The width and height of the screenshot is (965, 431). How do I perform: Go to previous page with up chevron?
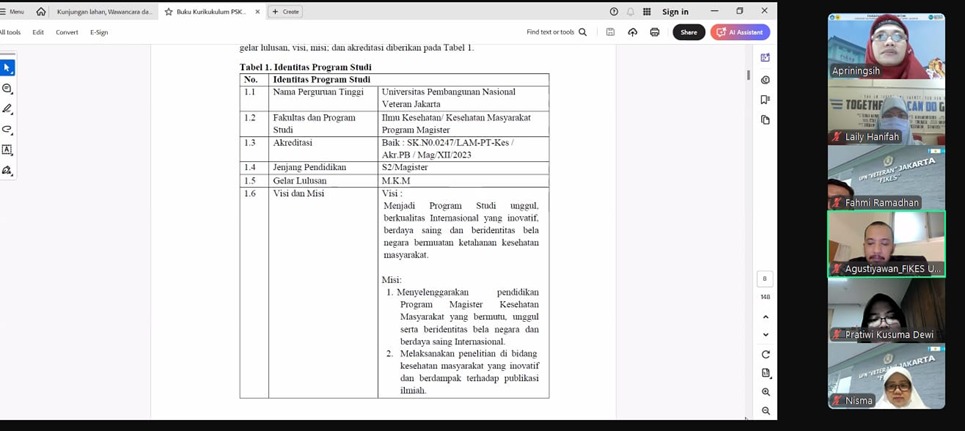[765, 317]
